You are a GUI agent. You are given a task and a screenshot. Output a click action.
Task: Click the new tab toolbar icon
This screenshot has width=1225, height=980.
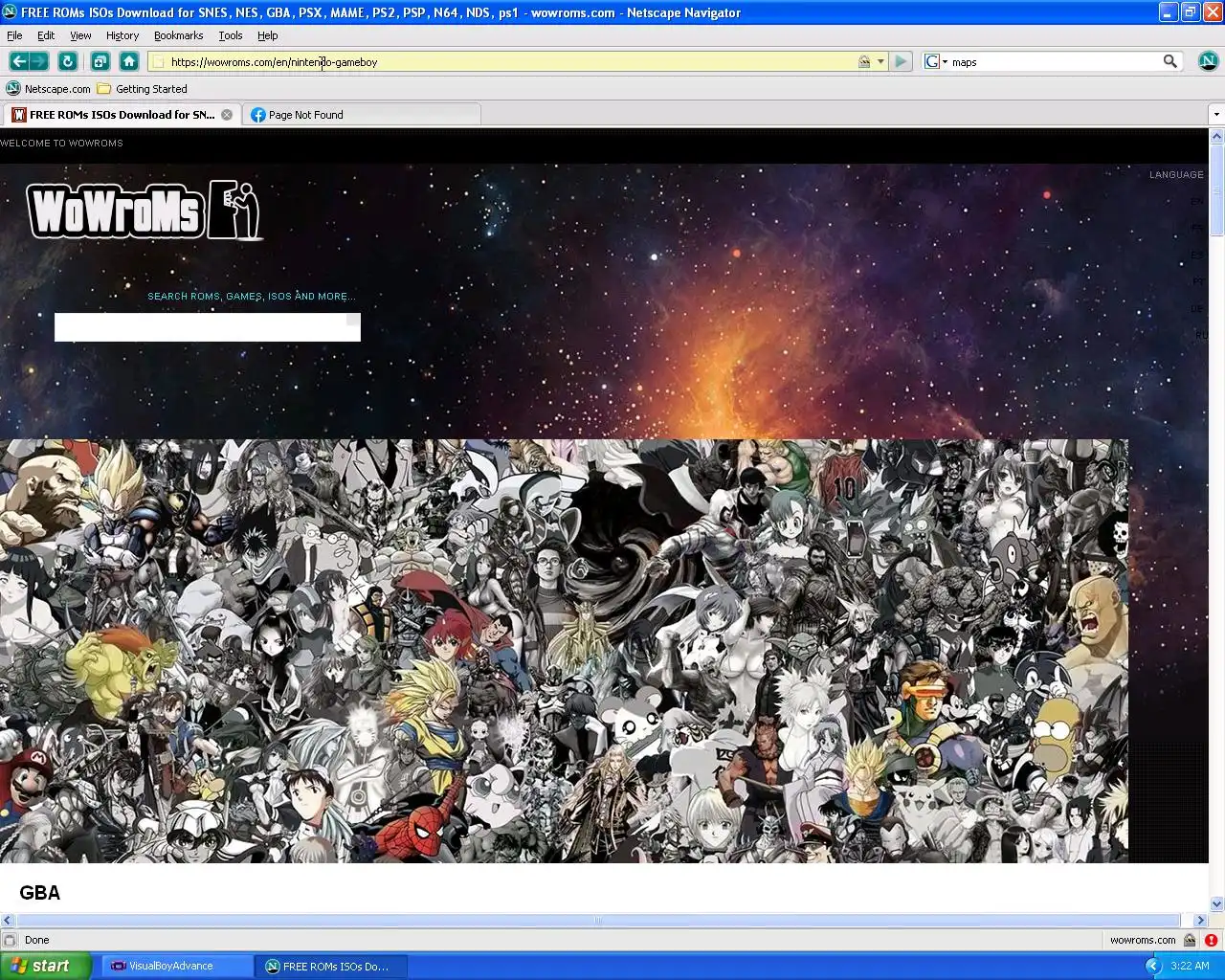(x=100, y=61)
